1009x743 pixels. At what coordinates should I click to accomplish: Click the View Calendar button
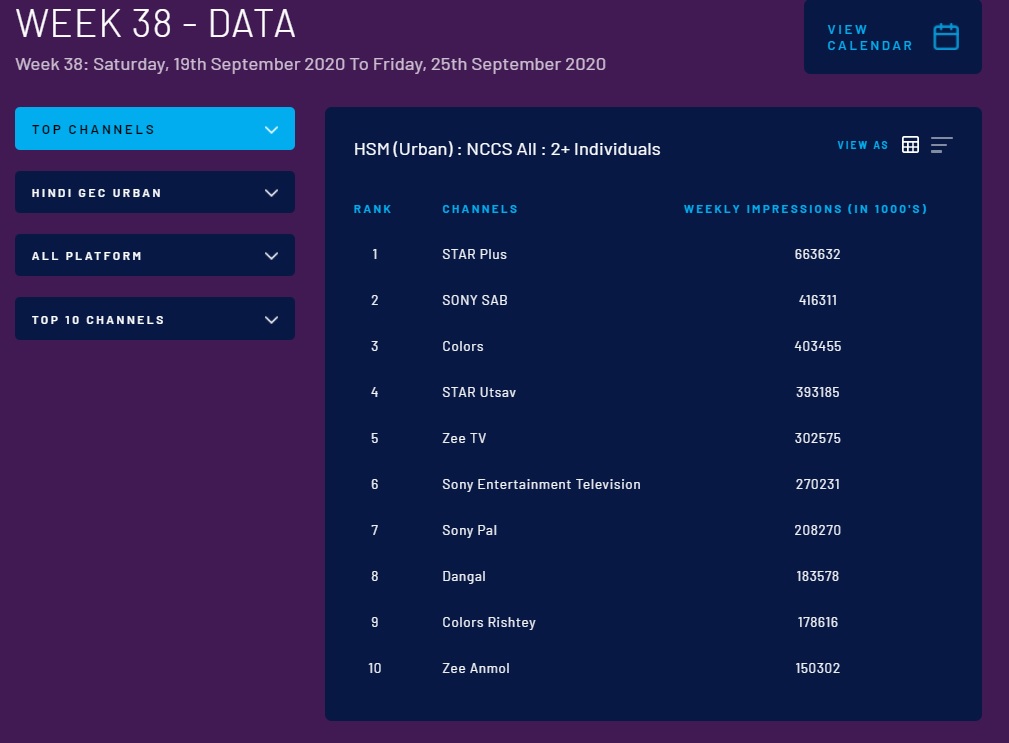click(x=870, y=38)
